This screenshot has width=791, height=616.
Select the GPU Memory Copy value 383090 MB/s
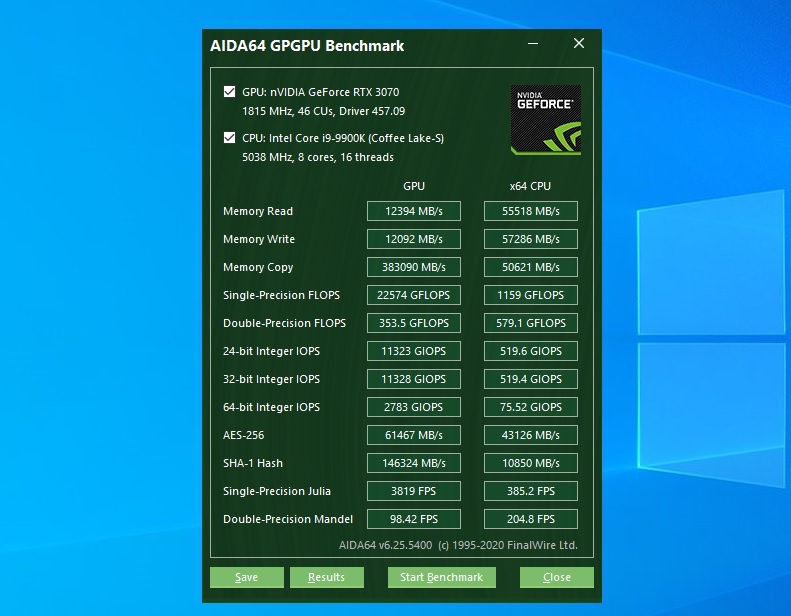click(413, 267)
